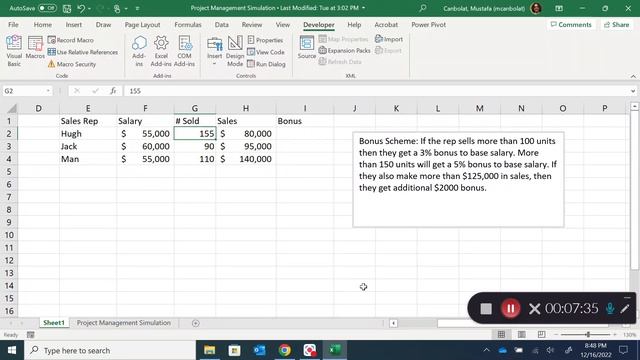Viewport: 640px width, 360px height.
Task: Switch to the Formulas tab
Action: coord(188,24)
